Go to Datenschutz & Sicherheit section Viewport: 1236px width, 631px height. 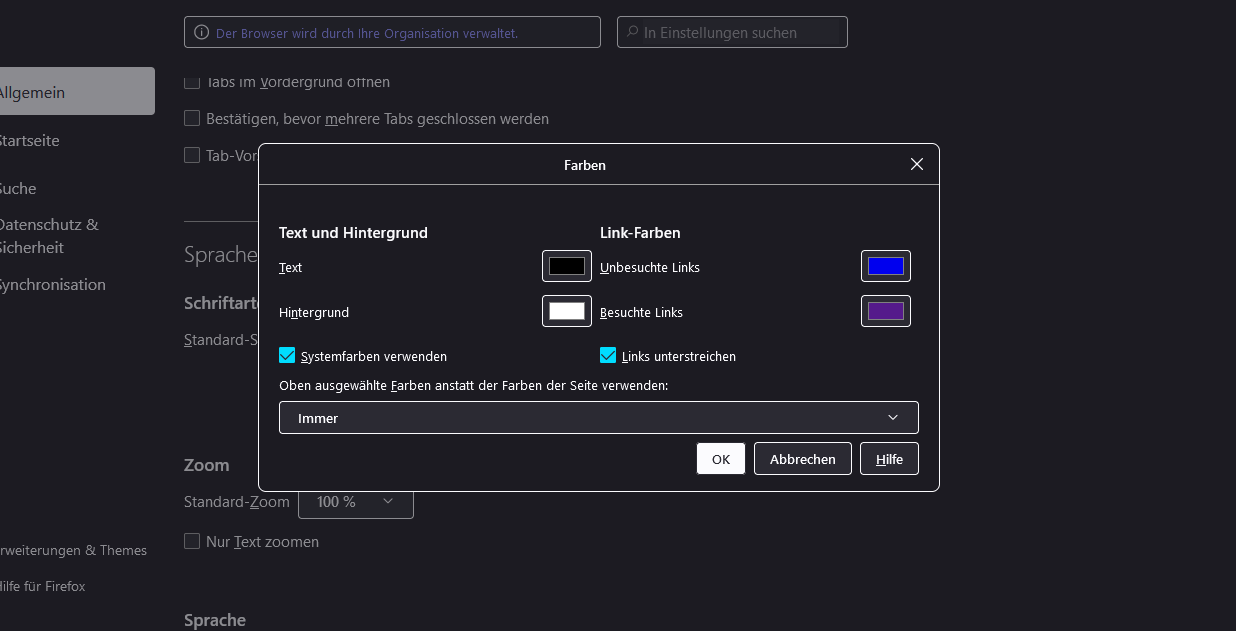point(48,236)
